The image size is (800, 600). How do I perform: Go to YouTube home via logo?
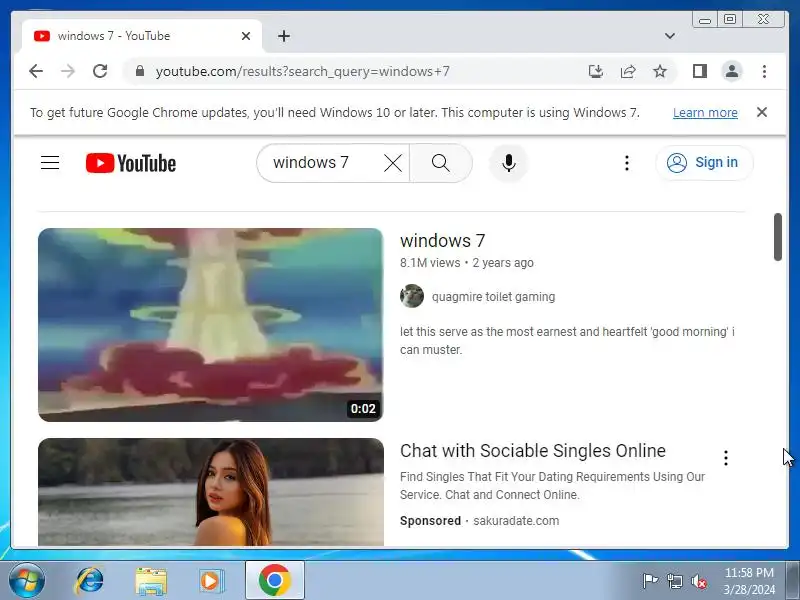point(131,163)
